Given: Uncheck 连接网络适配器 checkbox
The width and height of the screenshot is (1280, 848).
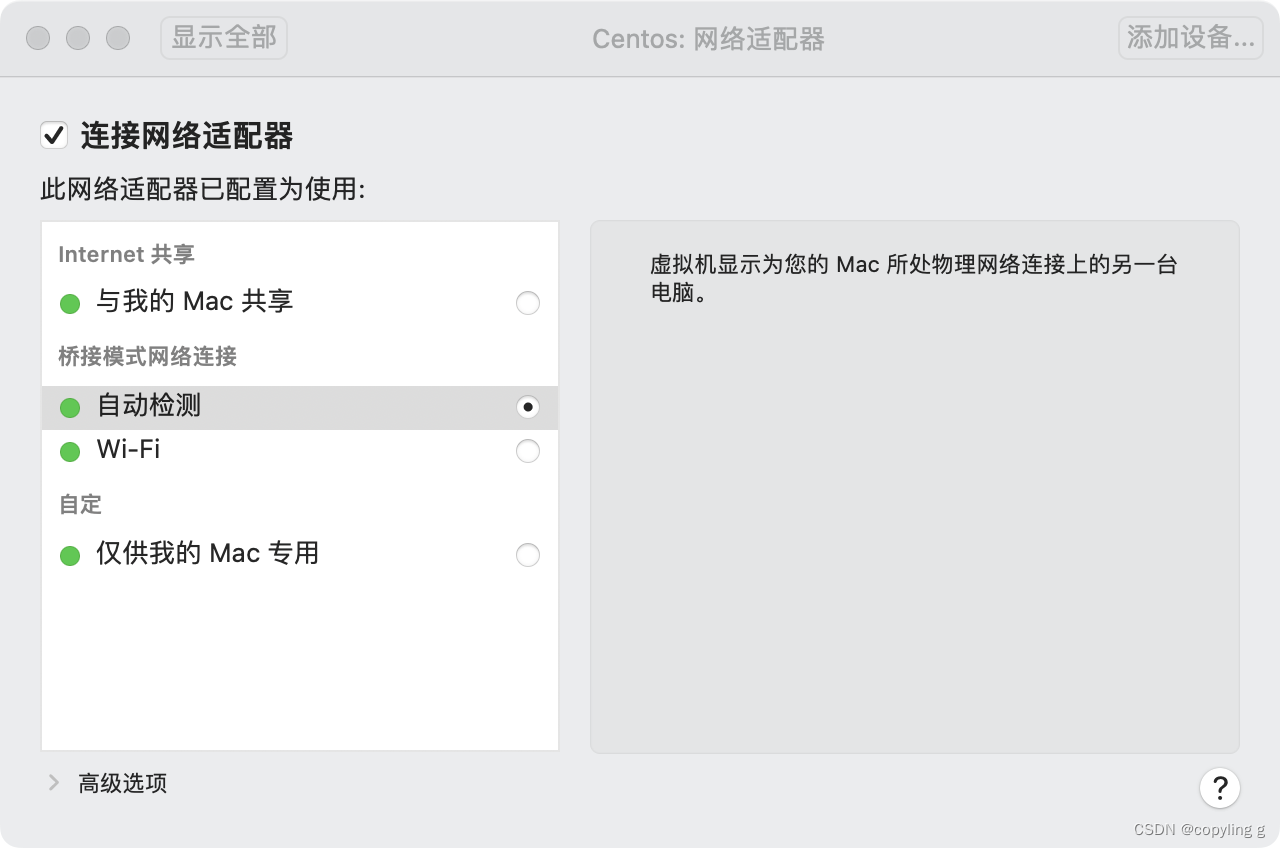Looking at the screenshot, I should tap(55, 136).
